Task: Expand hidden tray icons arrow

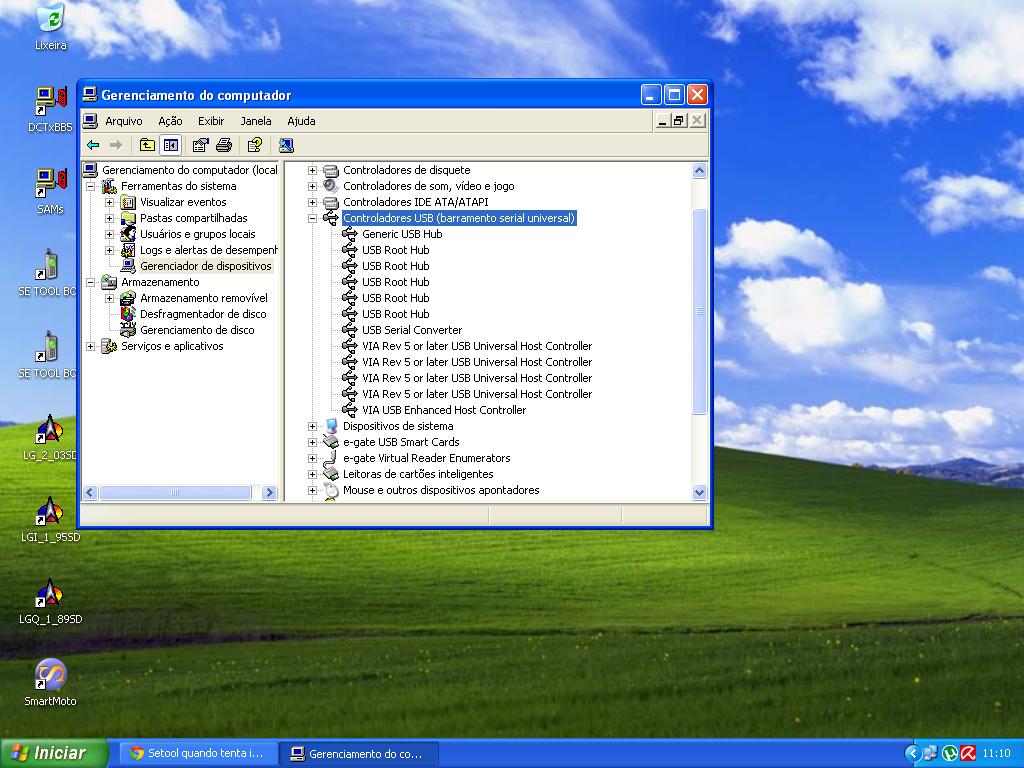Action: (x=912, y=754)
